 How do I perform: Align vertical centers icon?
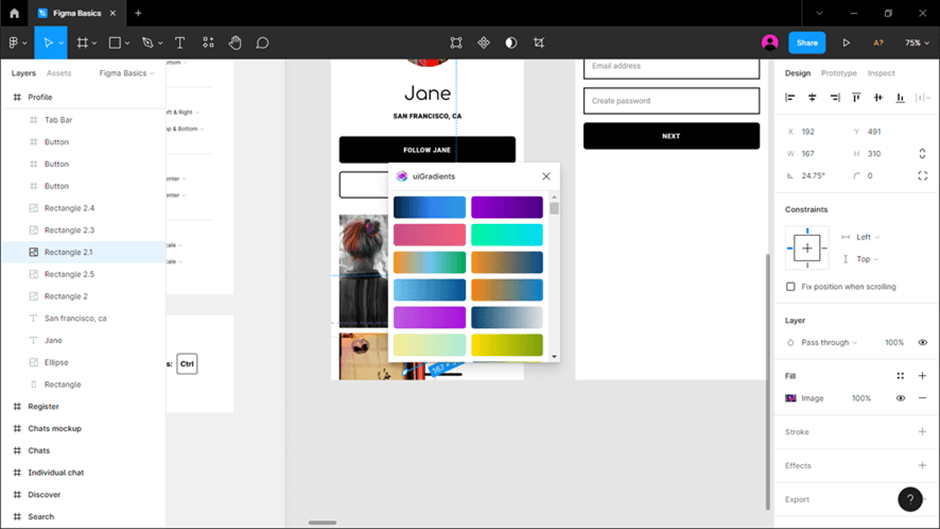point(878,97)
